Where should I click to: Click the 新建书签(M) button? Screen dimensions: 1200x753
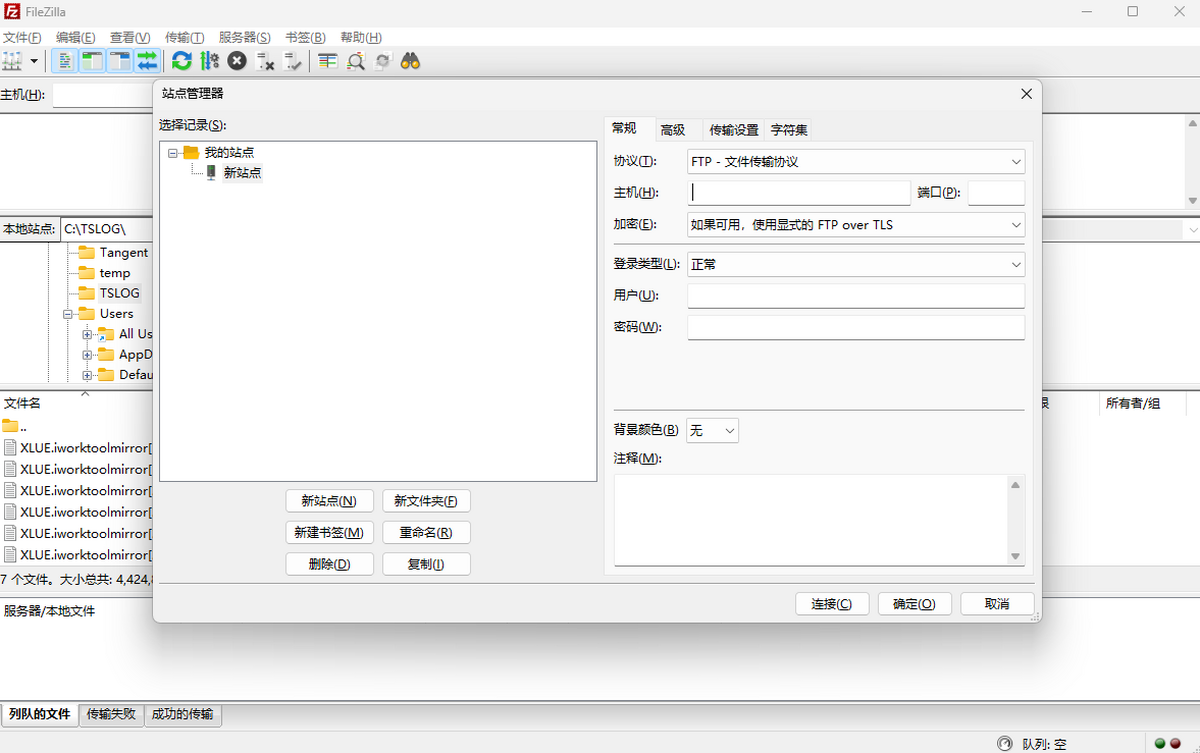tap(329, 532)
